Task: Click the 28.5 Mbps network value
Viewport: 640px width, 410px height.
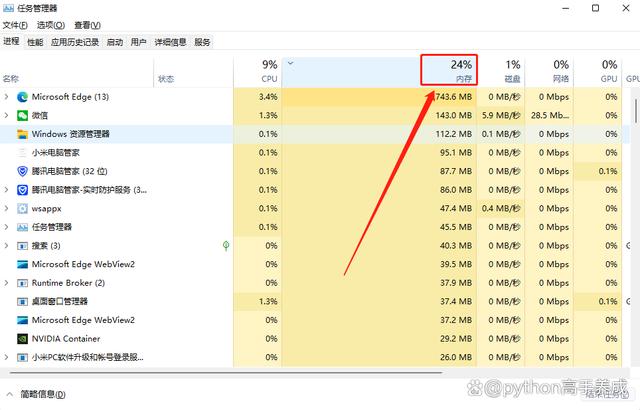Action: pos(550,115)
